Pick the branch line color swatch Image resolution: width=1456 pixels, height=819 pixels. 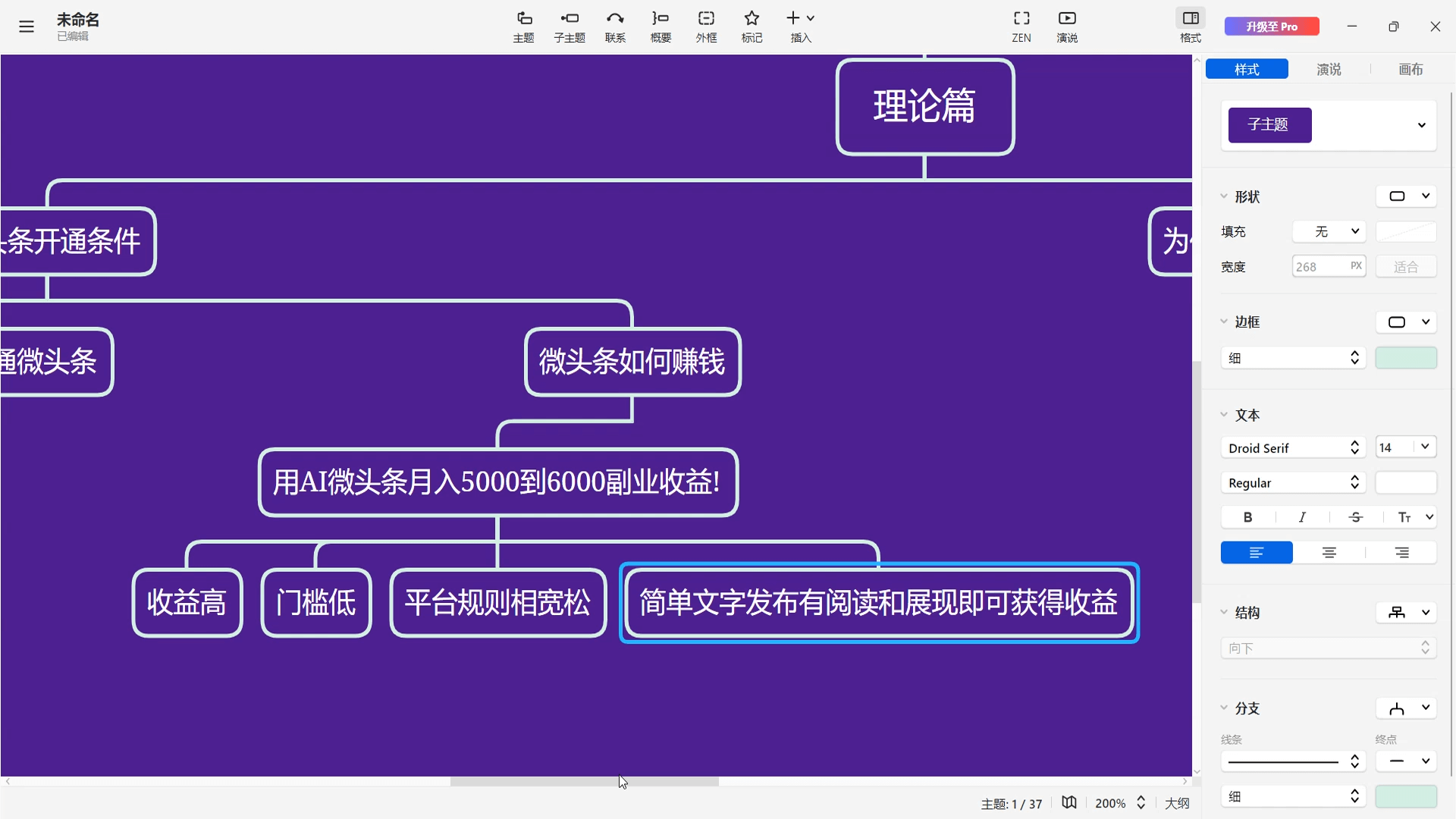[x=1406, y=796]
